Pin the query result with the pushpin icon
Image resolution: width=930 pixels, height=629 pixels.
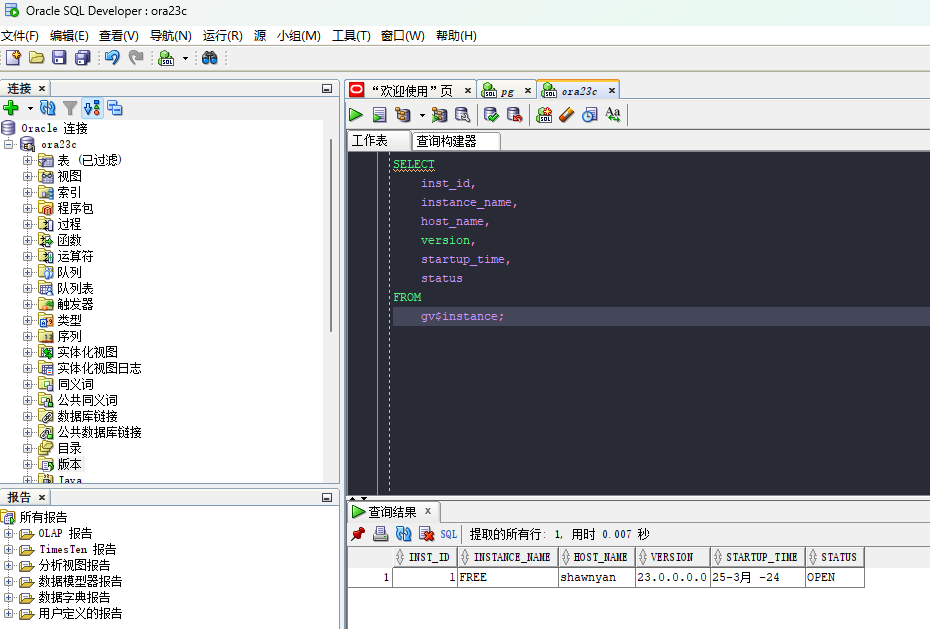(358, 533)
